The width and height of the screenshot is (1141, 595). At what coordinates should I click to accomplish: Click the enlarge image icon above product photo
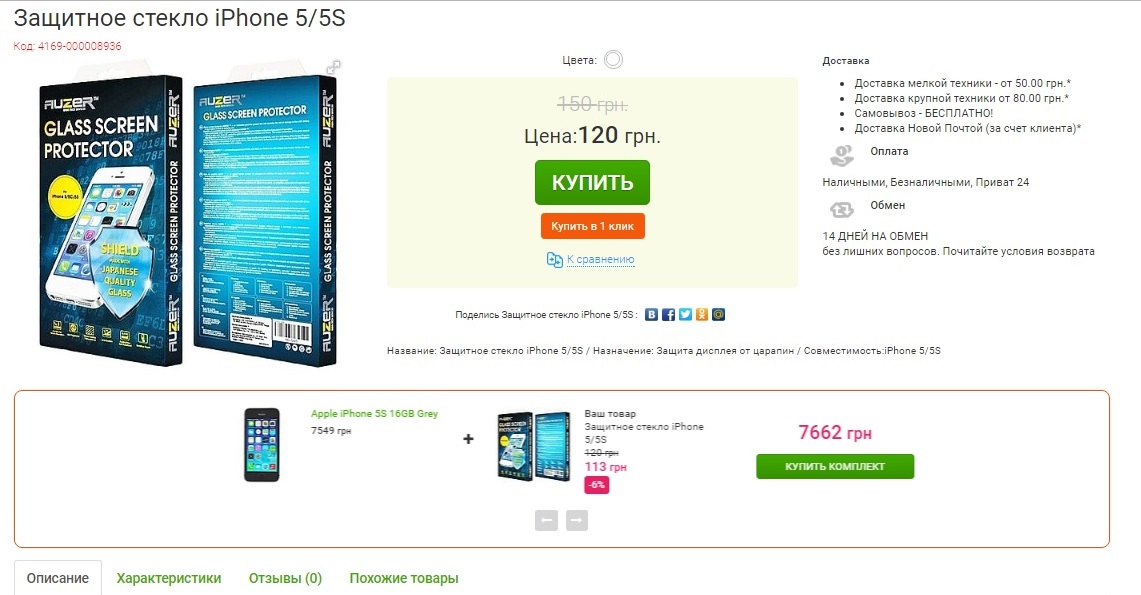333,67
